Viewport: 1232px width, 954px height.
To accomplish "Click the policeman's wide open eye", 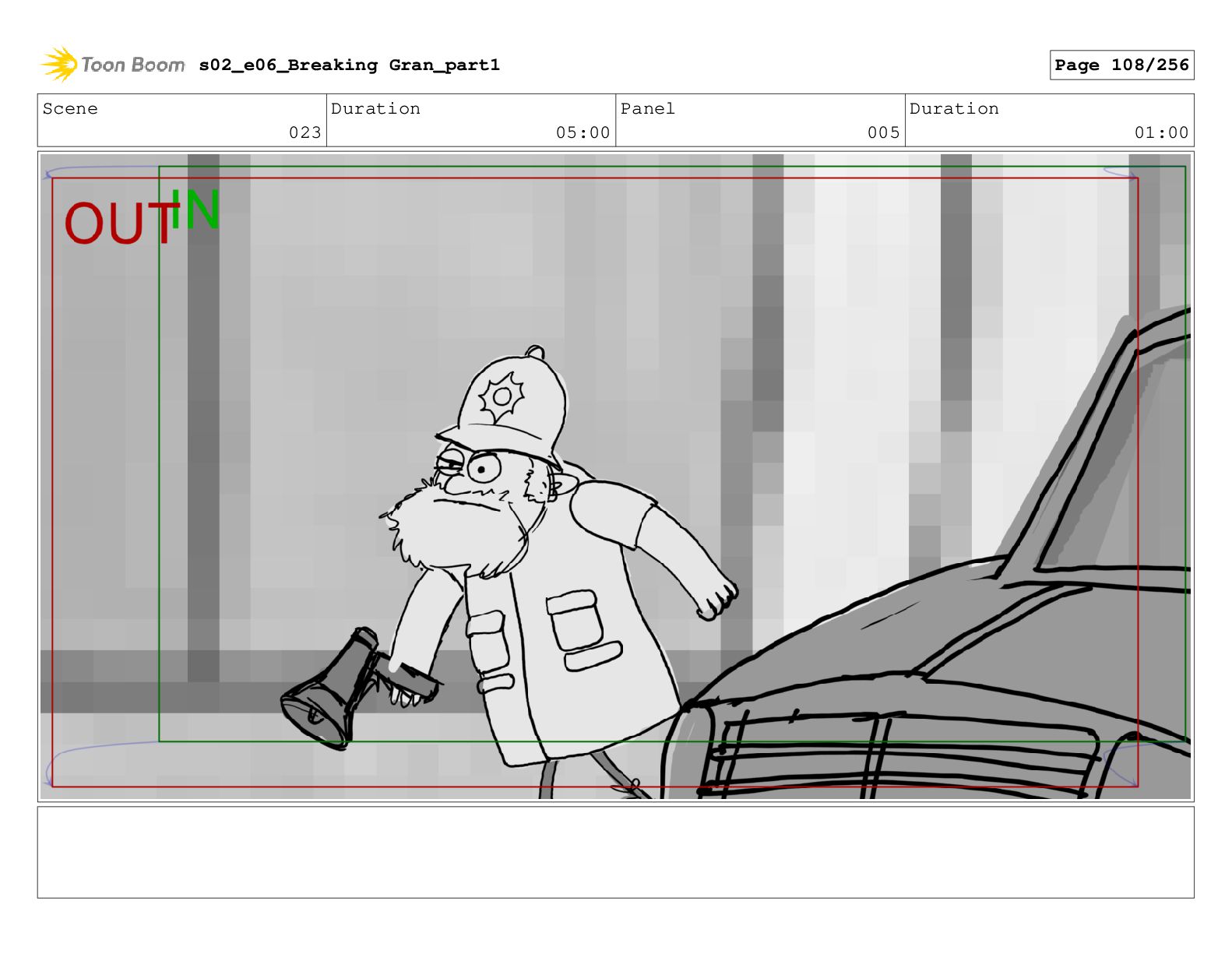I will click(x=484, y=468).
